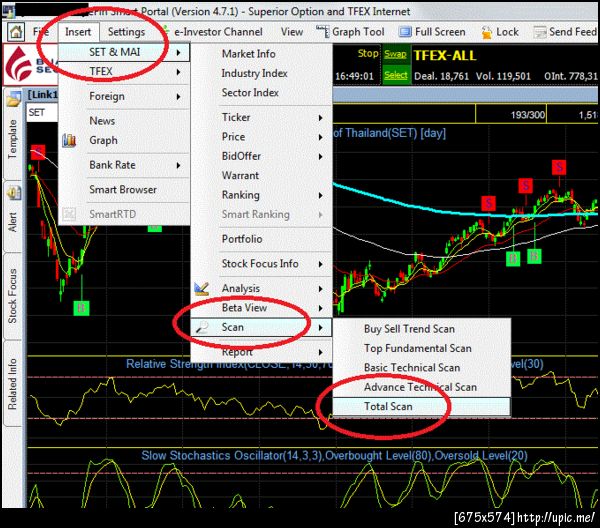Choose Advance Technical Scan
Viewport: 600px width, 528px height.
[421, 387]
